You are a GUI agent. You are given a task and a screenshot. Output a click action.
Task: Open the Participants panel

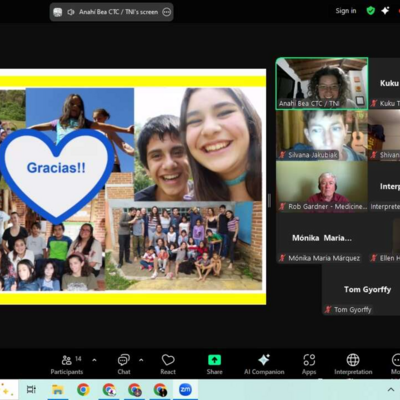[67, 365]
